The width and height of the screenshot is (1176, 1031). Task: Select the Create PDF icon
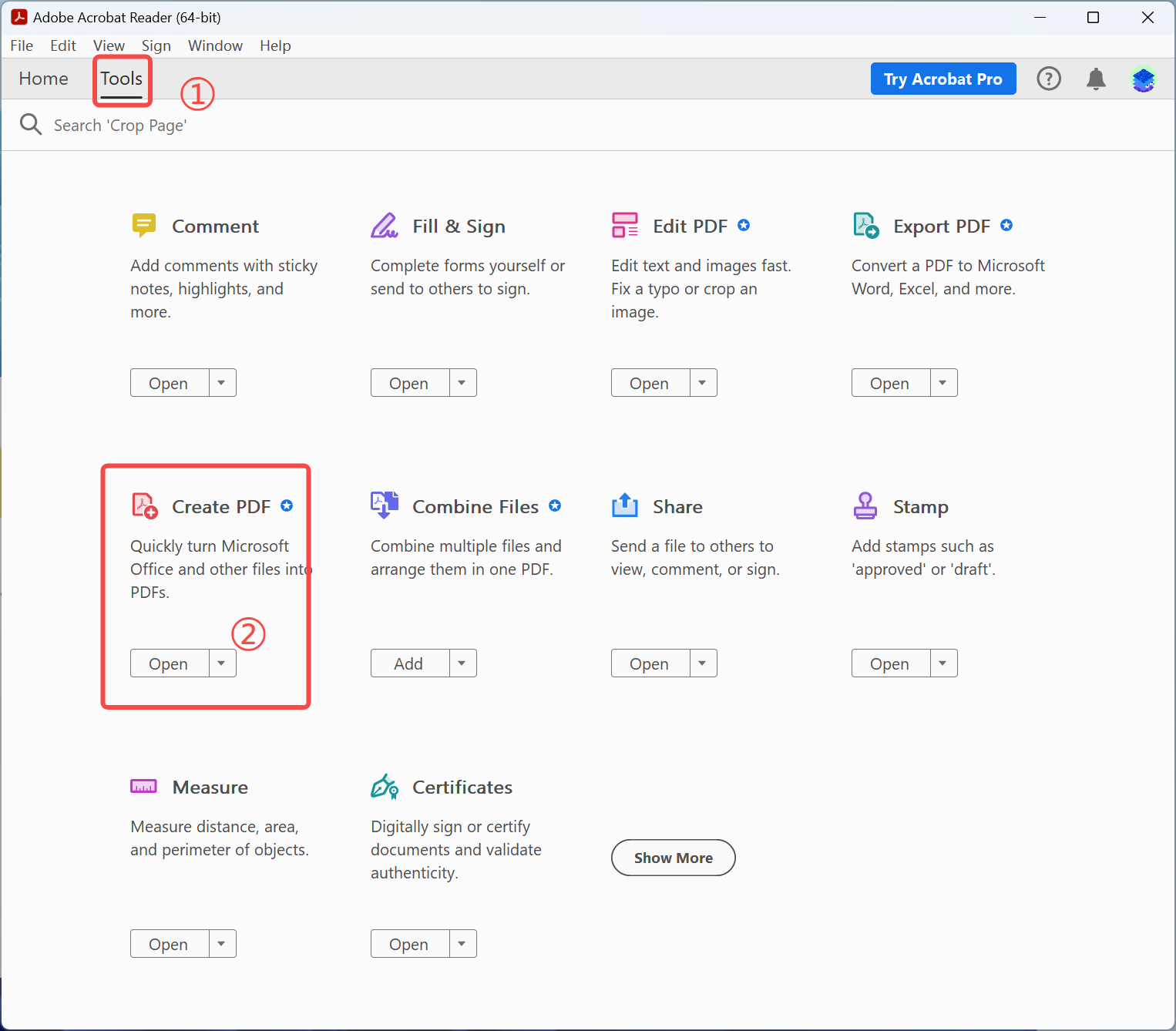tap(143, 505)
